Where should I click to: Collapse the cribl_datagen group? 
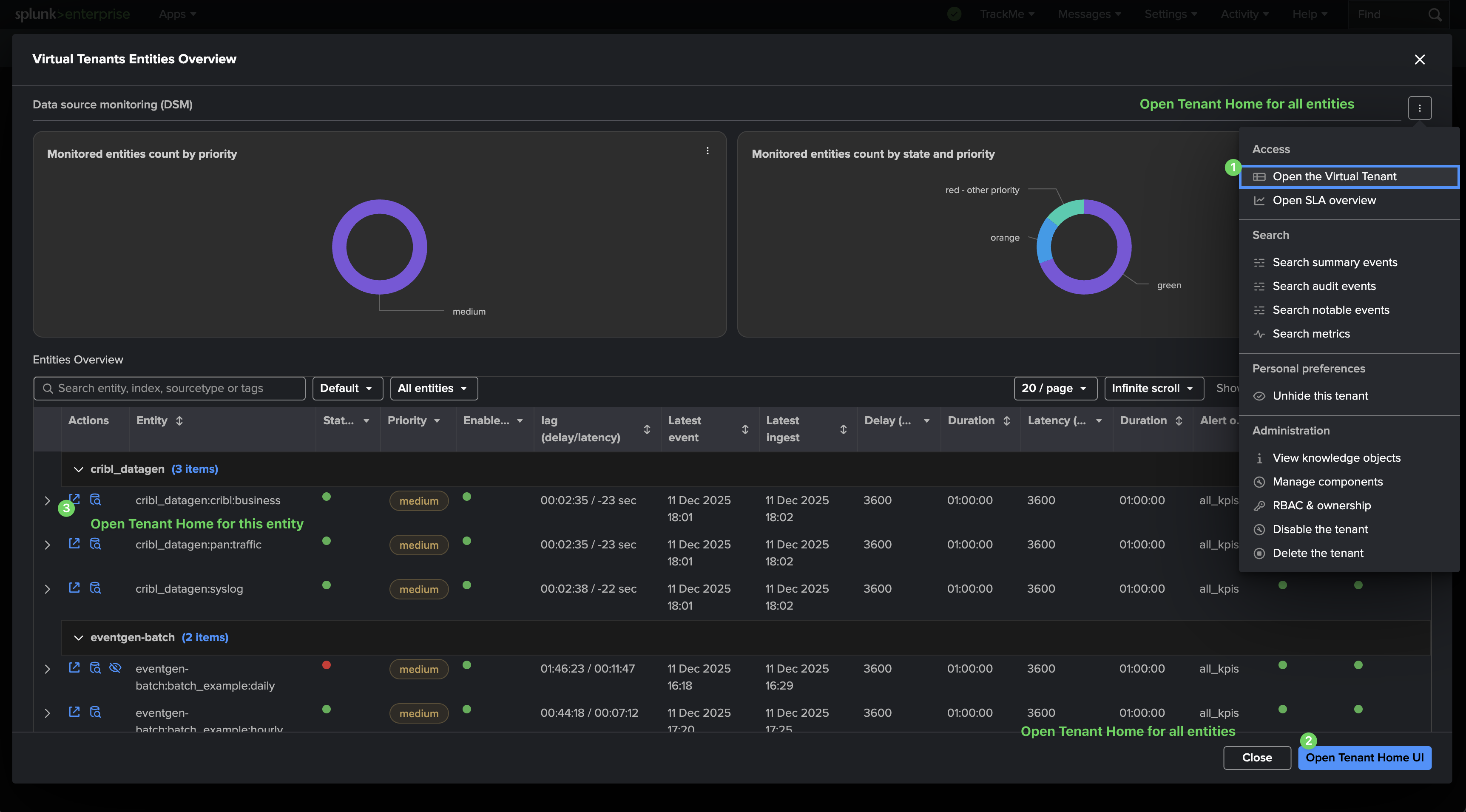79,469
